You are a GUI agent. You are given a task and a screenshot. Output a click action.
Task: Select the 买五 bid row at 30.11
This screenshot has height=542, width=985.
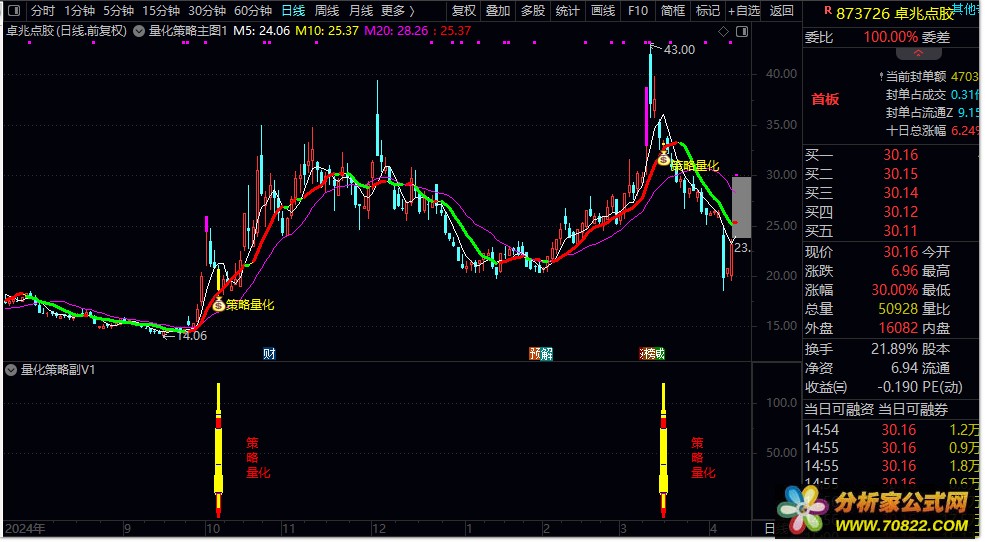click(891, 230)
